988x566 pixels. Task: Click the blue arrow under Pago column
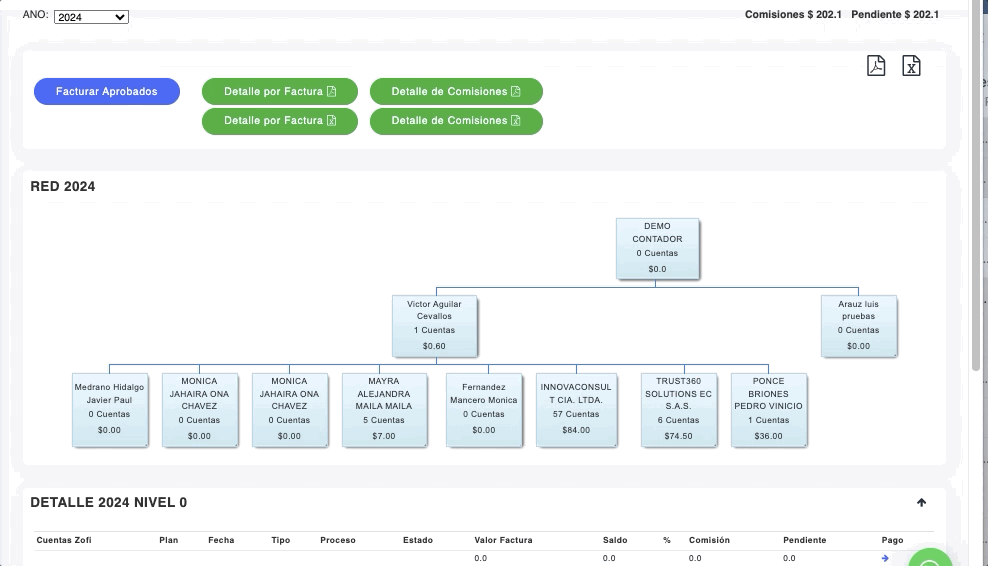pyautogui.click(x=885, y=558)
